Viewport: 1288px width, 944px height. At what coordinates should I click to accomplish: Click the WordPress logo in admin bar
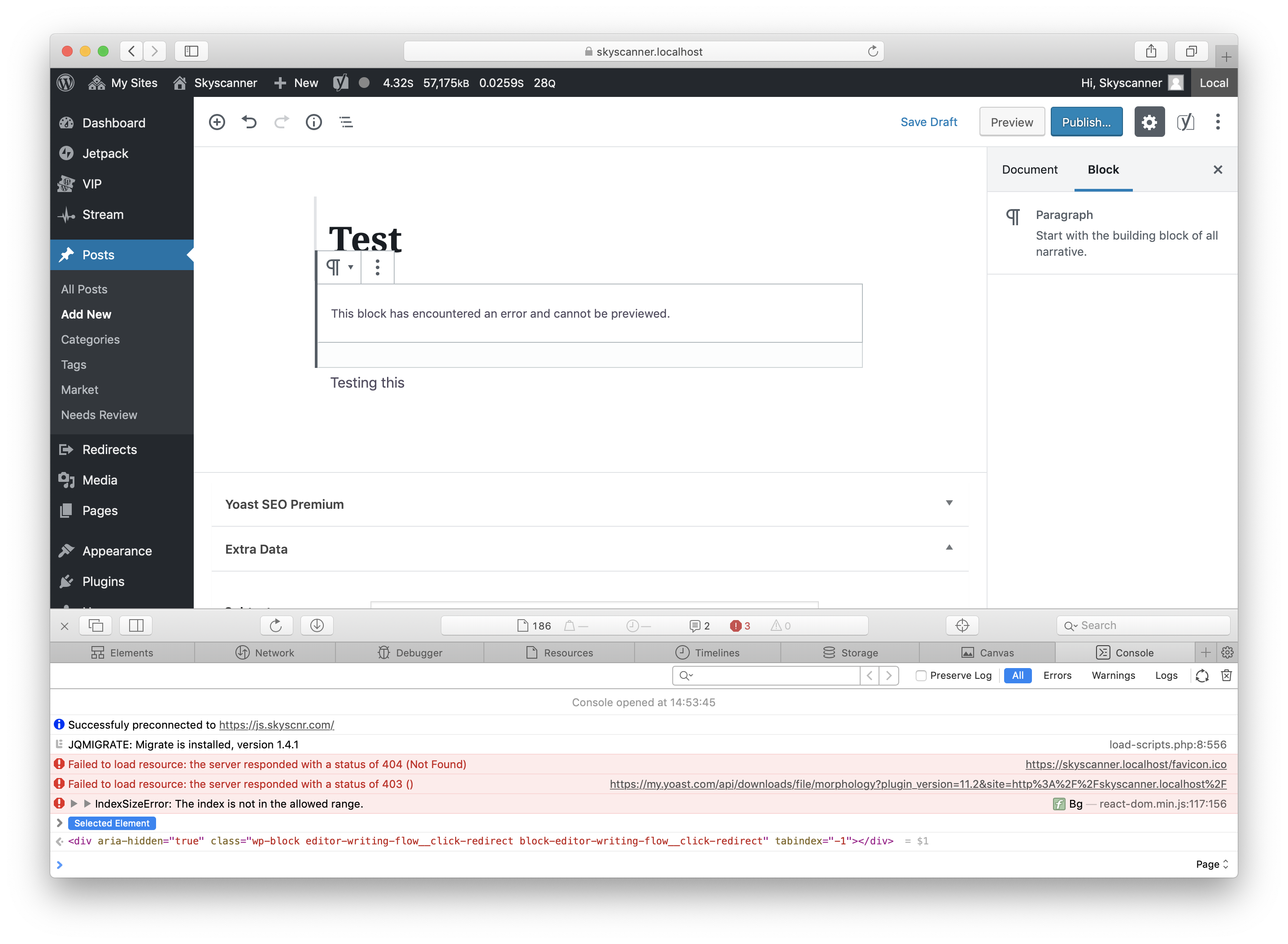point(66,83)
